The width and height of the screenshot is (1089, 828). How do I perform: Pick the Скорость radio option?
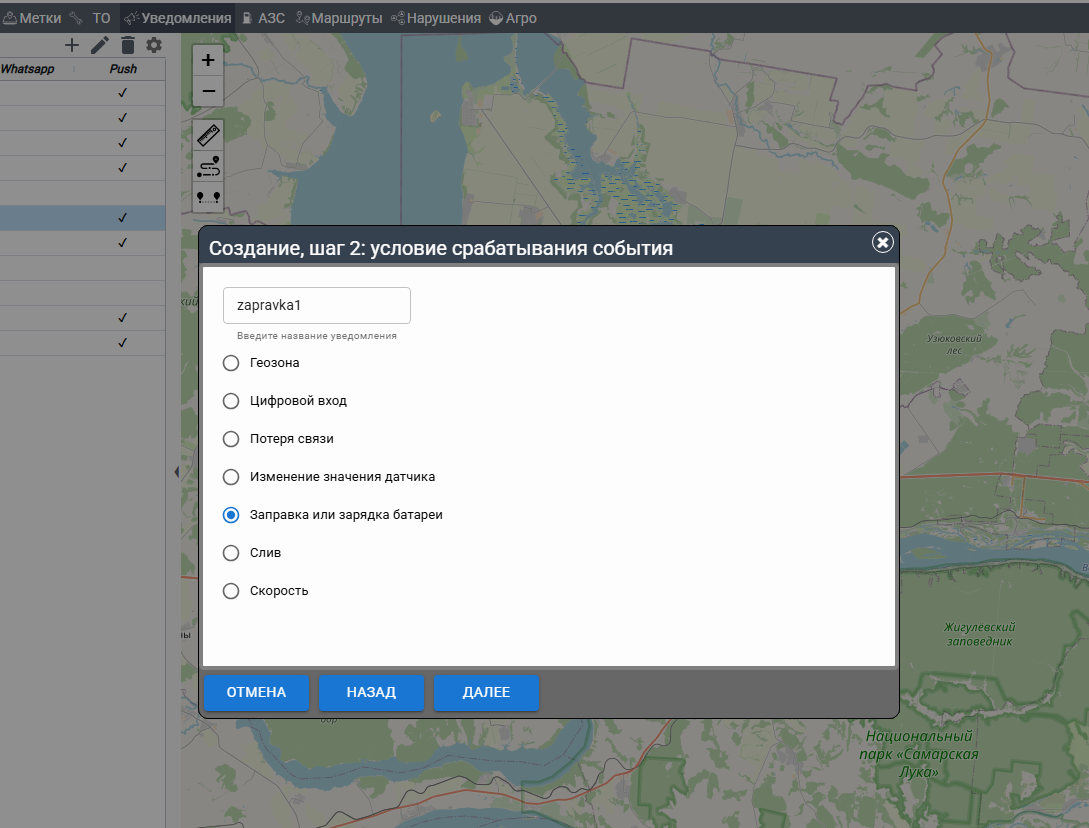(231, 591)
